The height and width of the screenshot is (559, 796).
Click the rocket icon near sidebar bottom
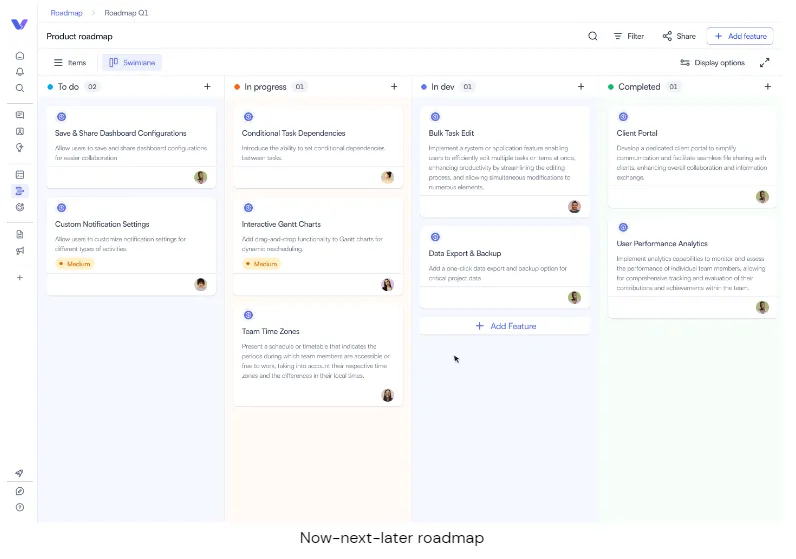click(20, 473)
